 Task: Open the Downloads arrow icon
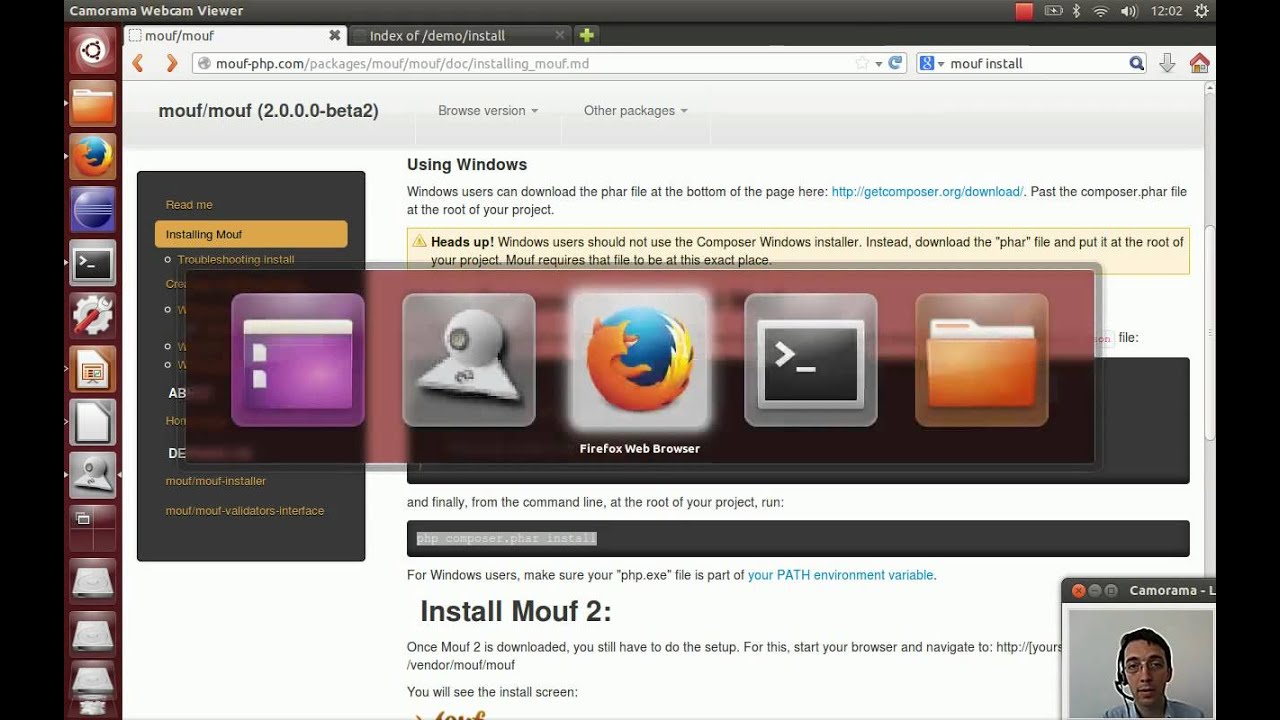[1167, 63]
